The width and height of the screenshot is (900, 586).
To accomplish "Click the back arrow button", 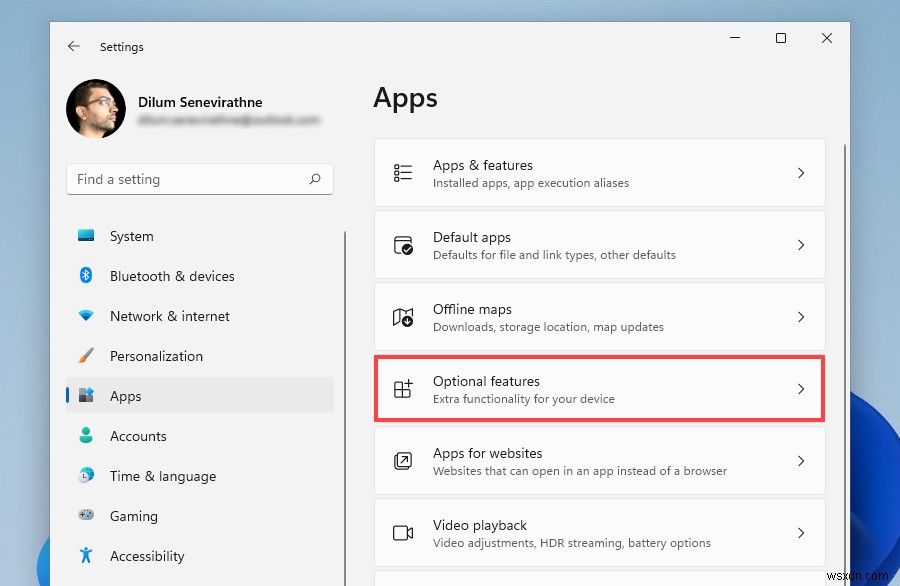I will (75, 46).
